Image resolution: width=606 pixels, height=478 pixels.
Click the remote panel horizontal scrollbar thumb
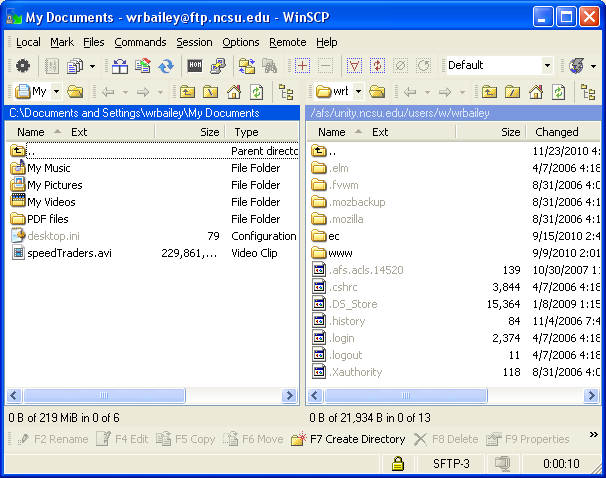click(406, 395)
